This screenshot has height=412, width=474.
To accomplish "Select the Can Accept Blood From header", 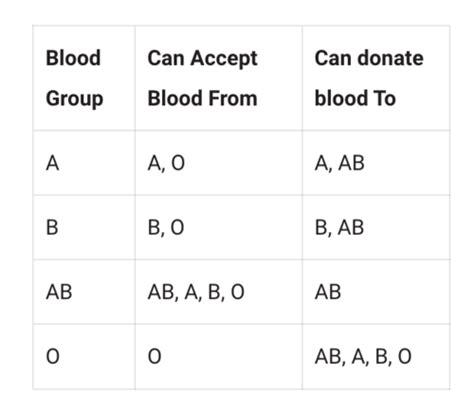I will click(x=219, y=78).
